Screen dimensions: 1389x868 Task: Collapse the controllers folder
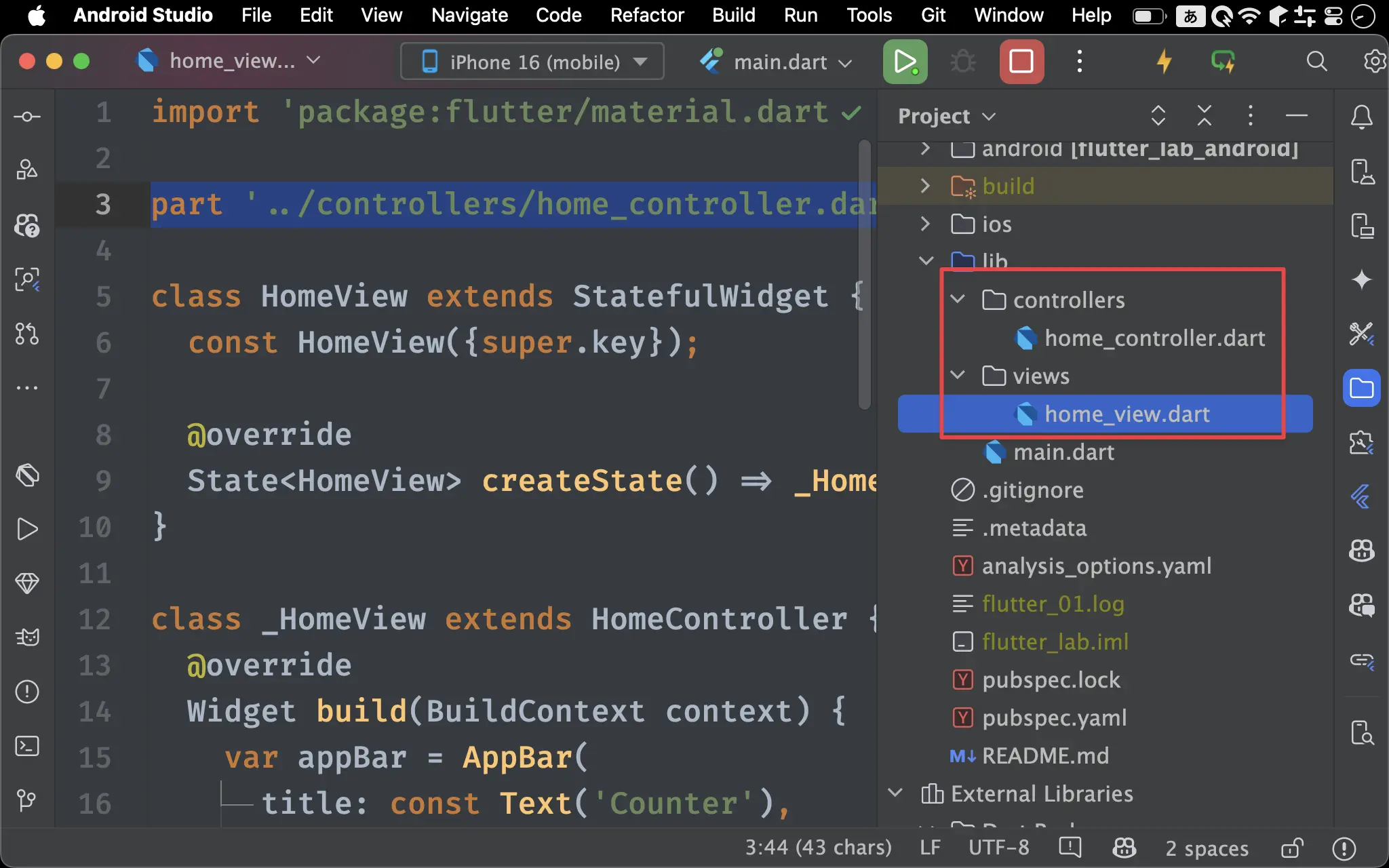[957, 299]
